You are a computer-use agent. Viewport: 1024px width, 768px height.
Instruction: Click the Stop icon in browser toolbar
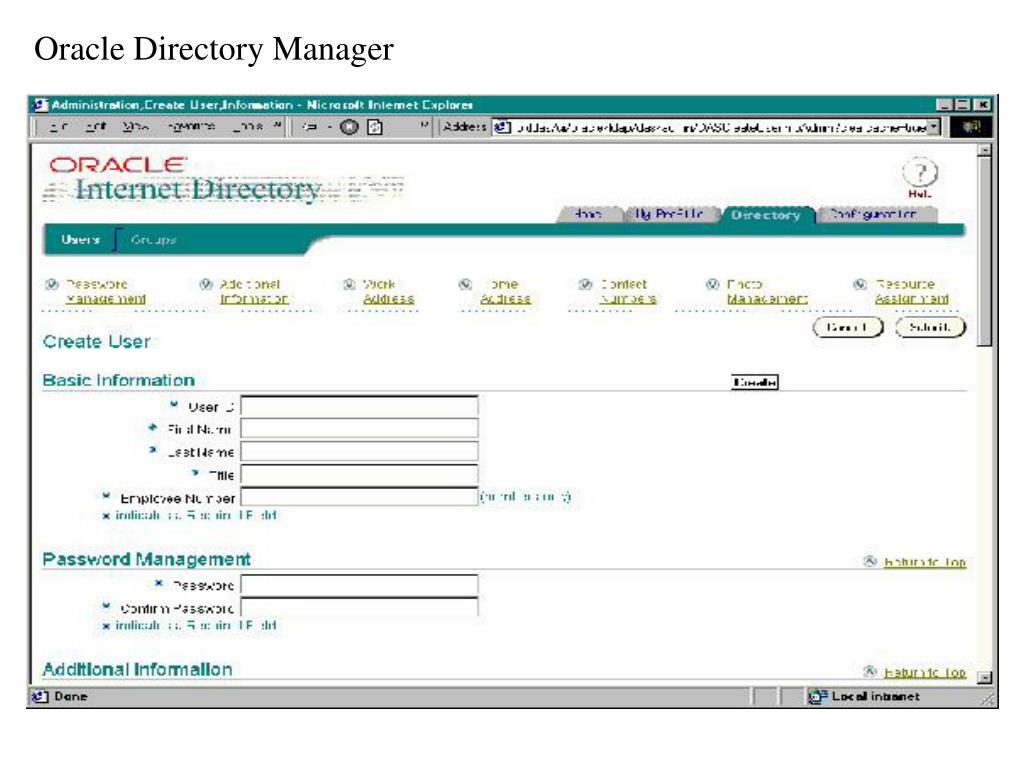349,127
